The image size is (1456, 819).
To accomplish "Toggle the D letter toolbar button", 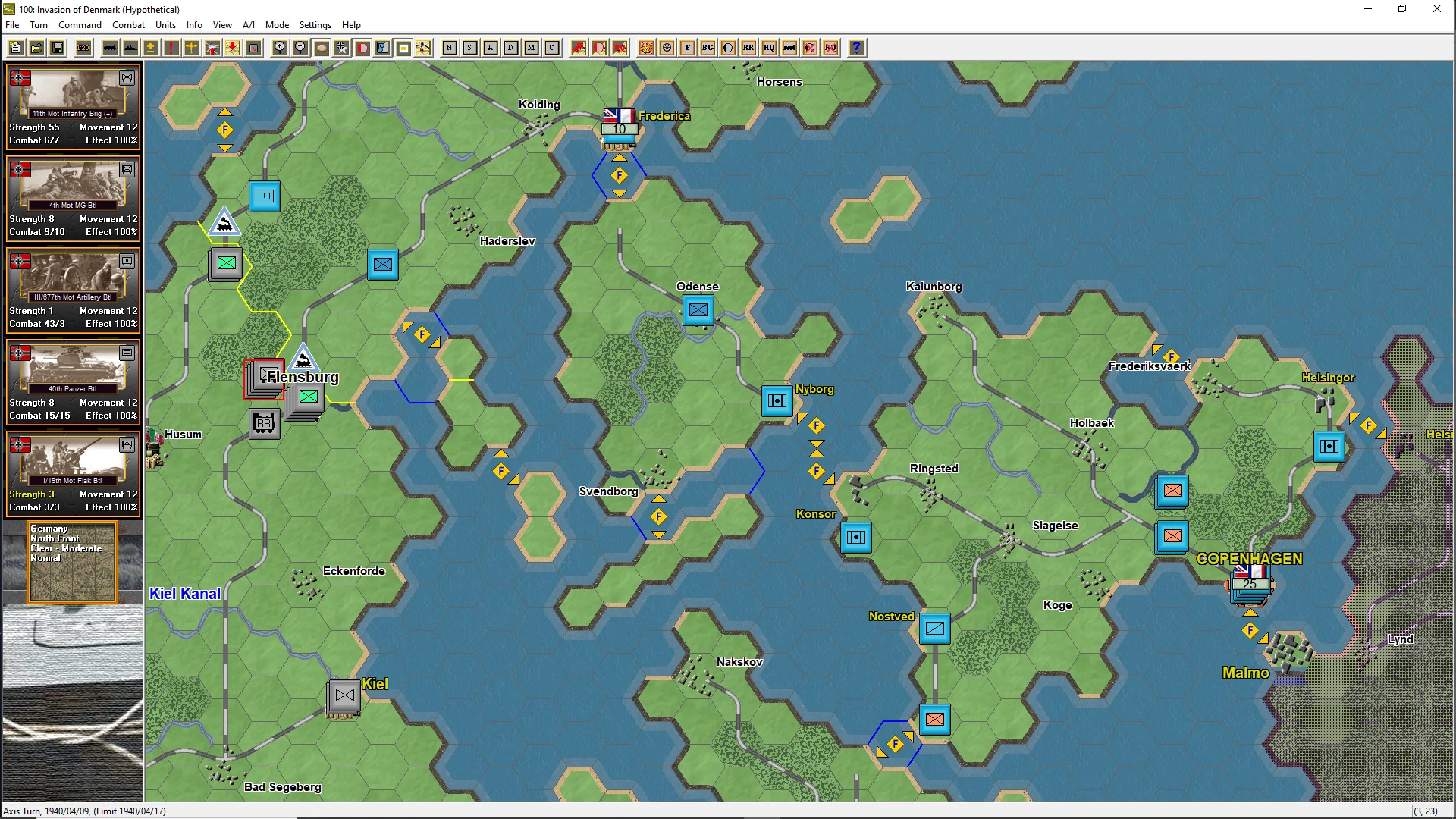I will click(511, 48).
